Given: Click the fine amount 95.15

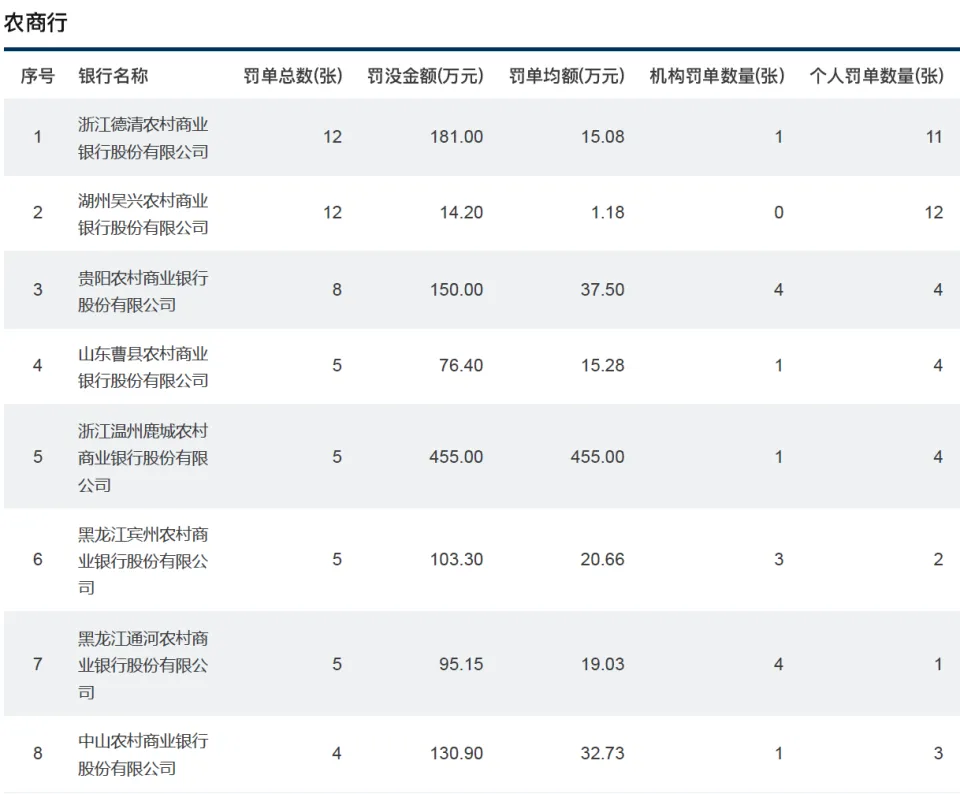Looking at the screenshot, I should click(x=461, y=664).
